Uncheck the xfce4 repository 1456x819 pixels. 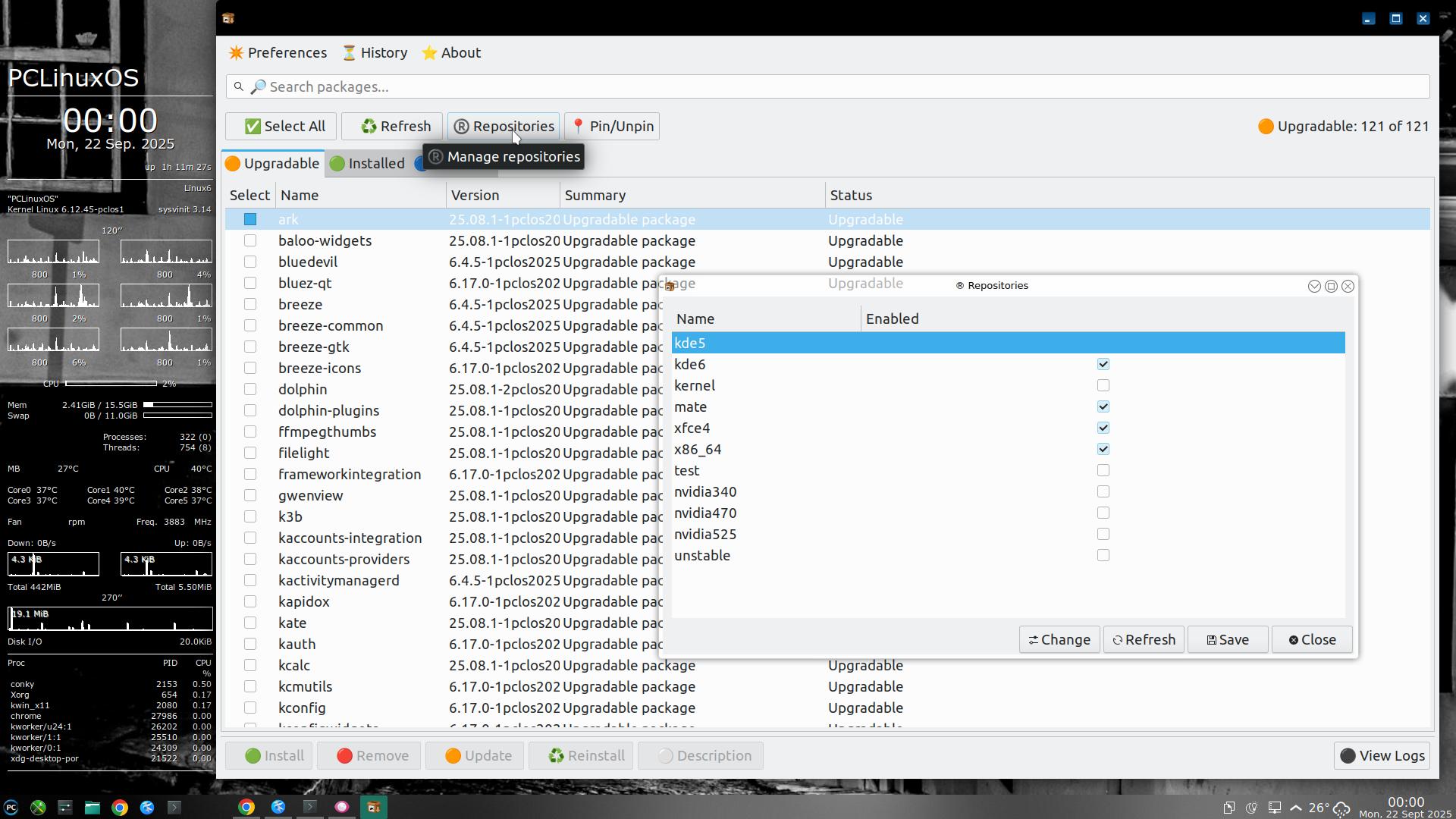pyautogui.click(x=1103, y=428)
